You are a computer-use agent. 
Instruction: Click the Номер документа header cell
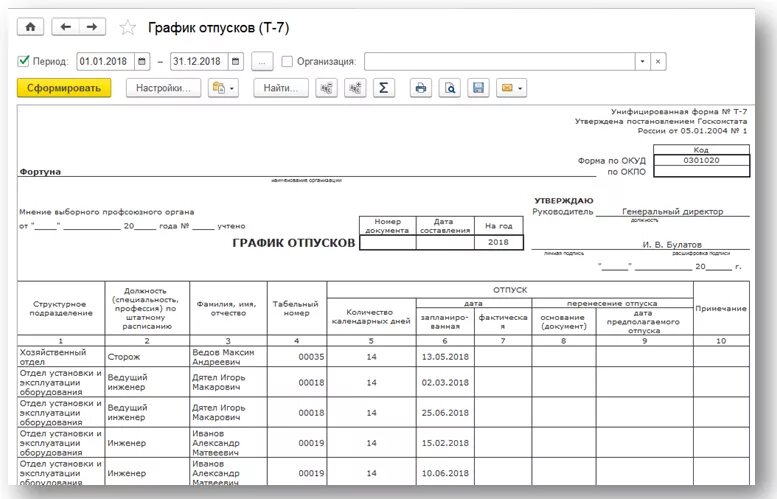(x=388, y=225)
